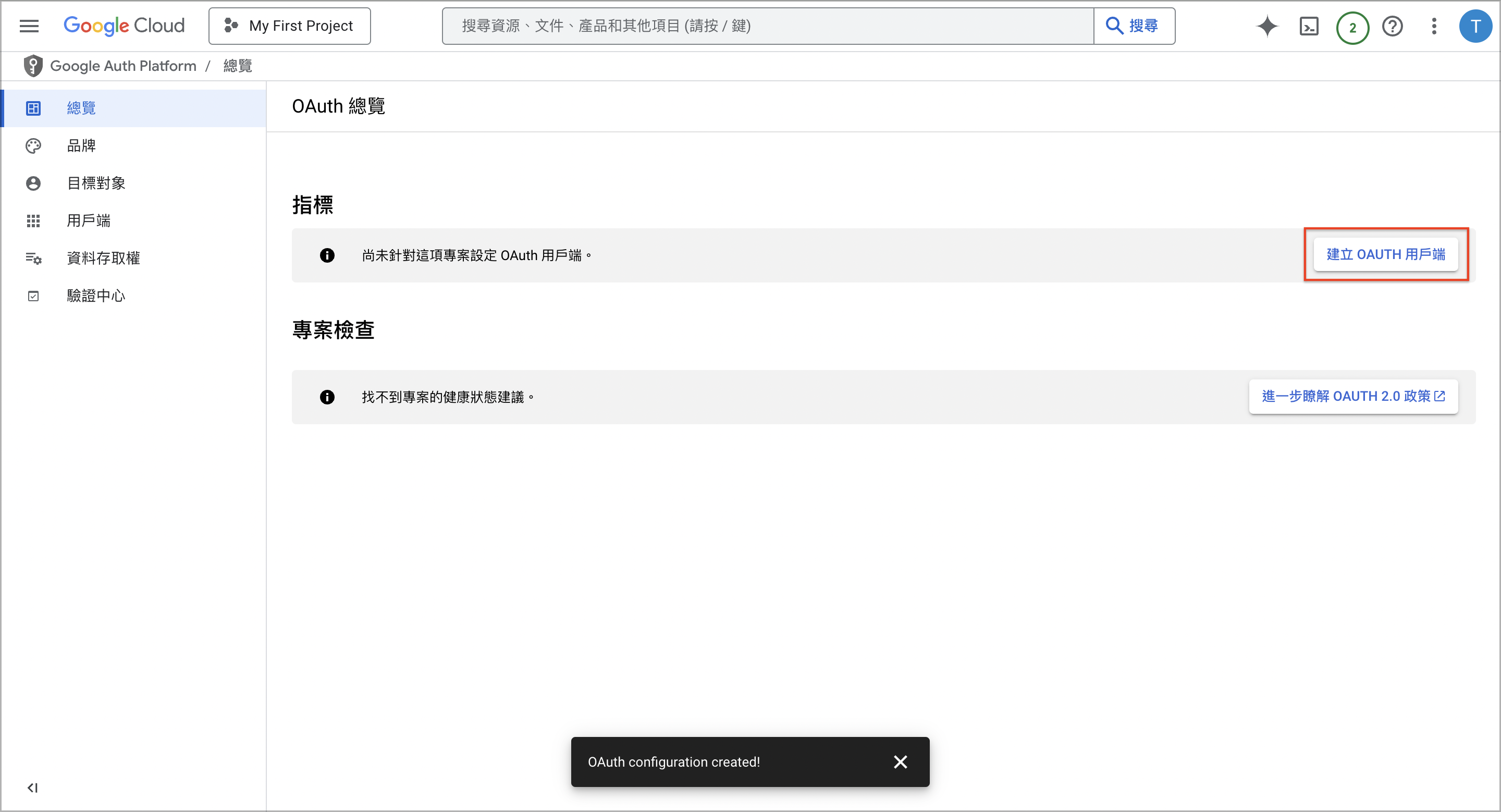
Task: Activate Cloud Shell terminal icon
Action: (x=1309, y=26)
